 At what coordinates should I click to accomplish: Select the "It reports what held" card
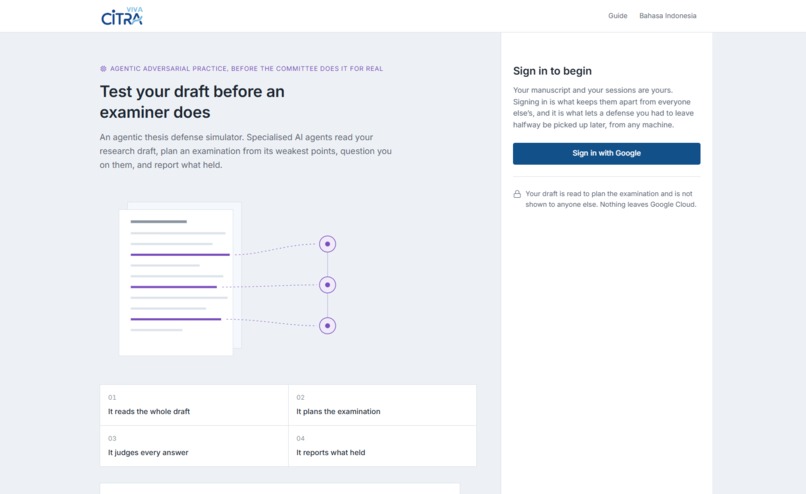click(382, 446)
